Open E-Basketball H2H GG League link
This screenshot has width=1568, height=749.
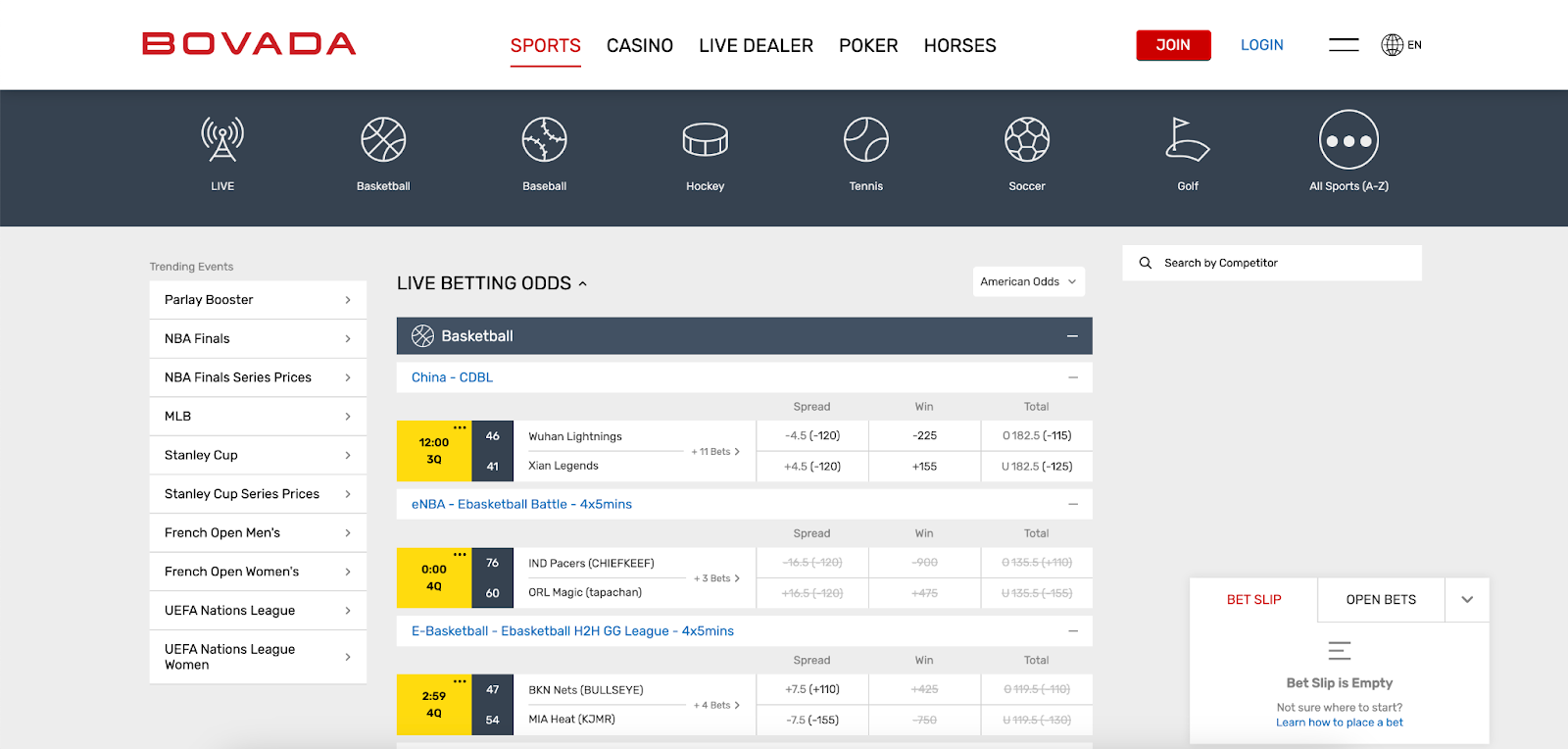(572, 631)
